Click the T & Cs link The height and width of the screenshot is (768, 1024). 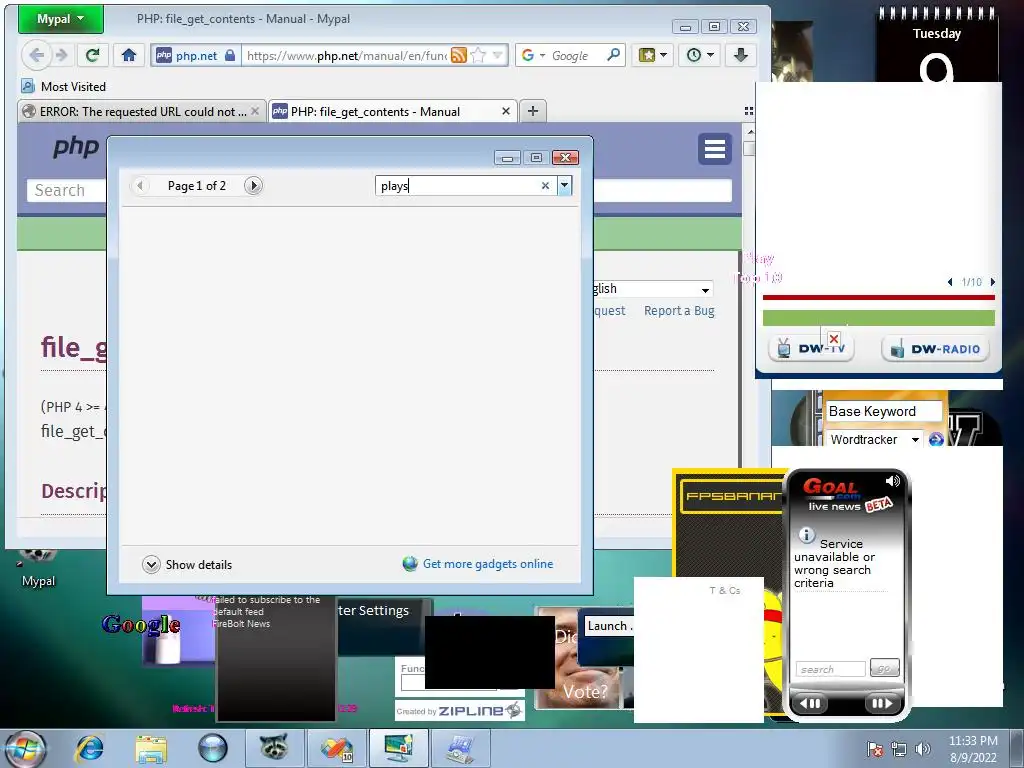[725, 590]
